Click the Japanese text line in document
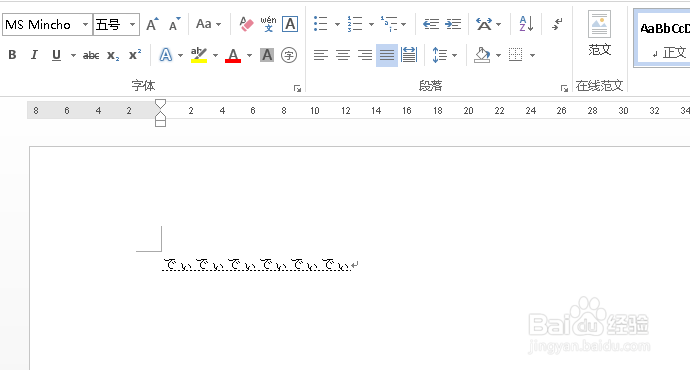The height and width of the screenshot is (370, 690). [x=257, y=264]
